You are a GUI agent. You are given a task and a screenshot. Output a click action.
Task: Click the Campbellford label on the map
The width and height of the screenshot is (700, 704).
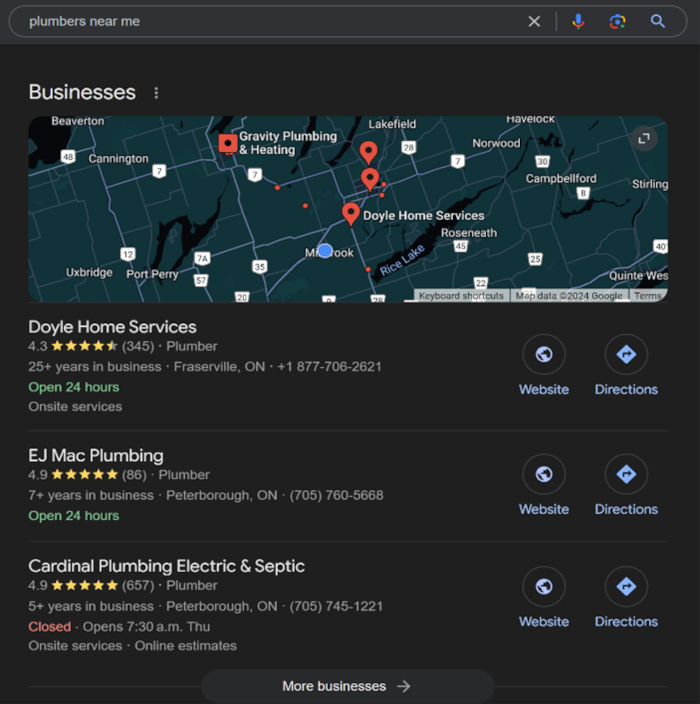[x=561, y=178]
